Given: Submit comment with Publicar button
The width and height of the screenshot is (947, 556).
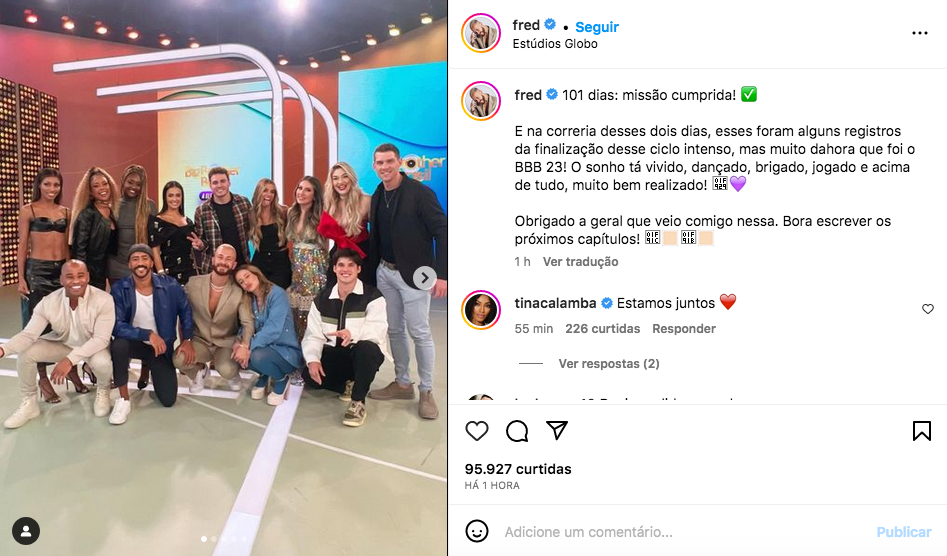Looking at the screenshot, I should 904,532.
